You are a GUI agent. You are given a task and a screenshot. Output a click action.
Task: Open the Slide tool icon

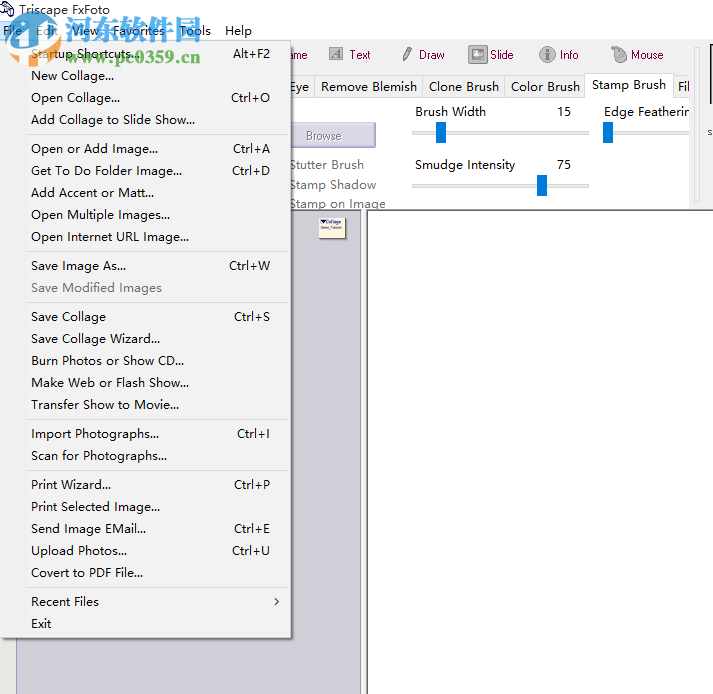click(477, 55)
